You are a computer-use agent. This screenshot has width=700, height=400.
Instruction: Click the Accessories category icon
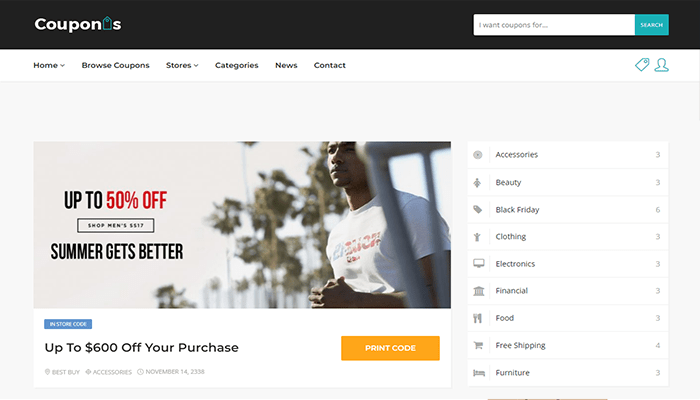click(x=478, y=155)
